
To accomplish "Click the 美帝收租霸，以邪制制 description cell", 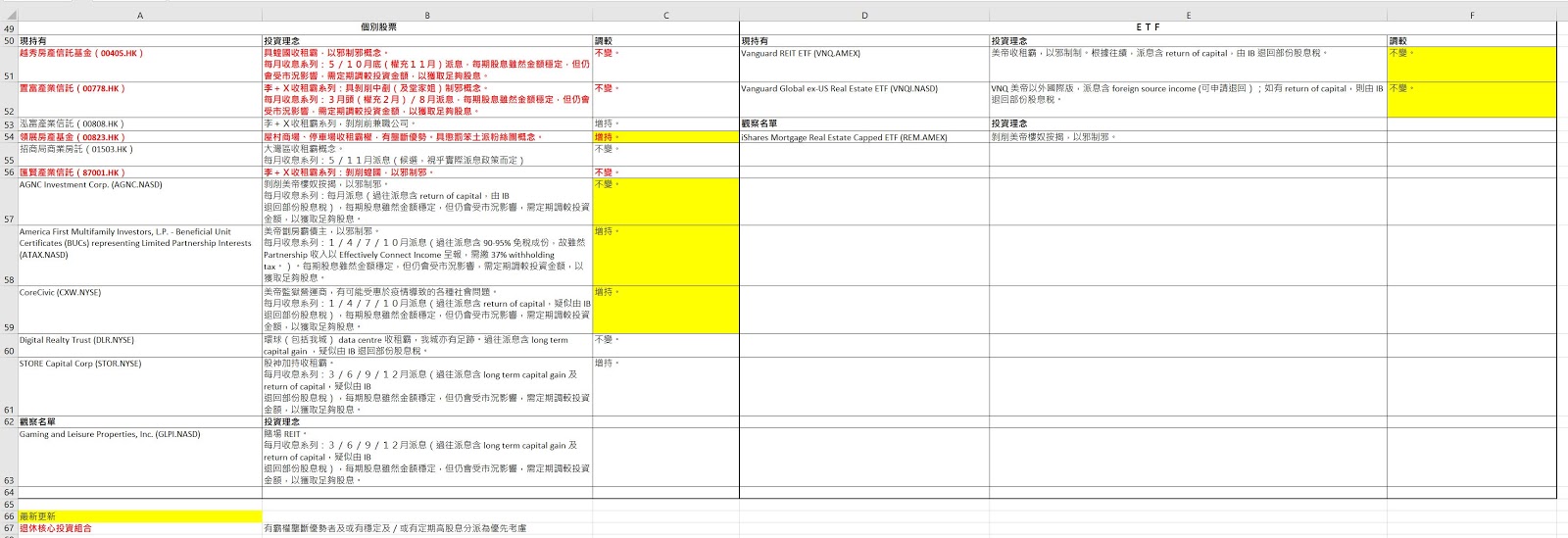I will 1188,64.
